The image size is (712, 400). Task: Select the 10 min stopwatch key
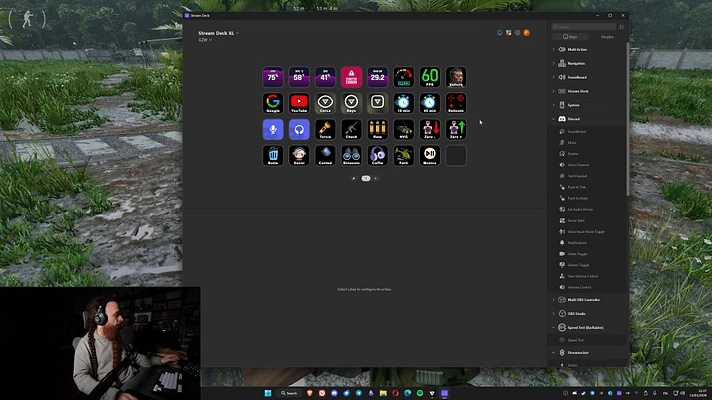click(x=404, y=103)
